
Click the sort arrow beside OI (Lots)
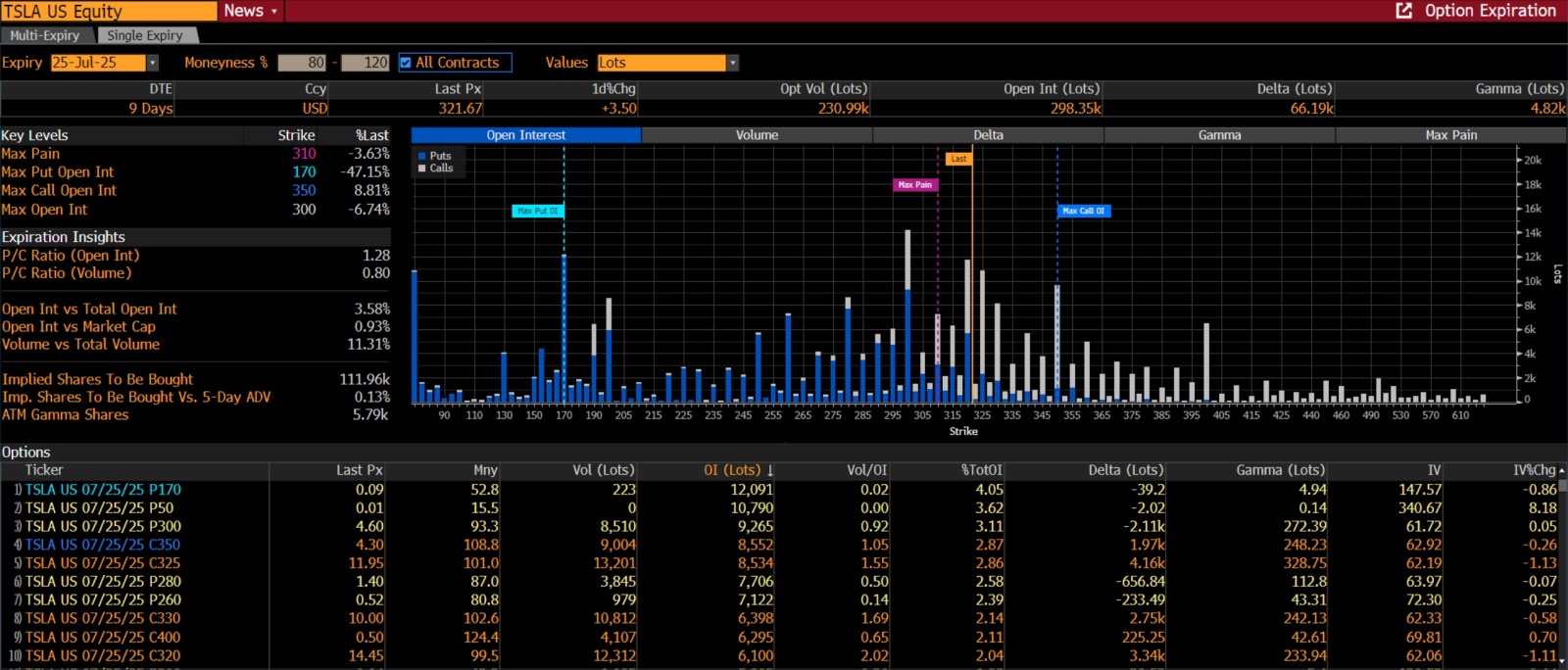pyautogui.click(x=770, y=471)
